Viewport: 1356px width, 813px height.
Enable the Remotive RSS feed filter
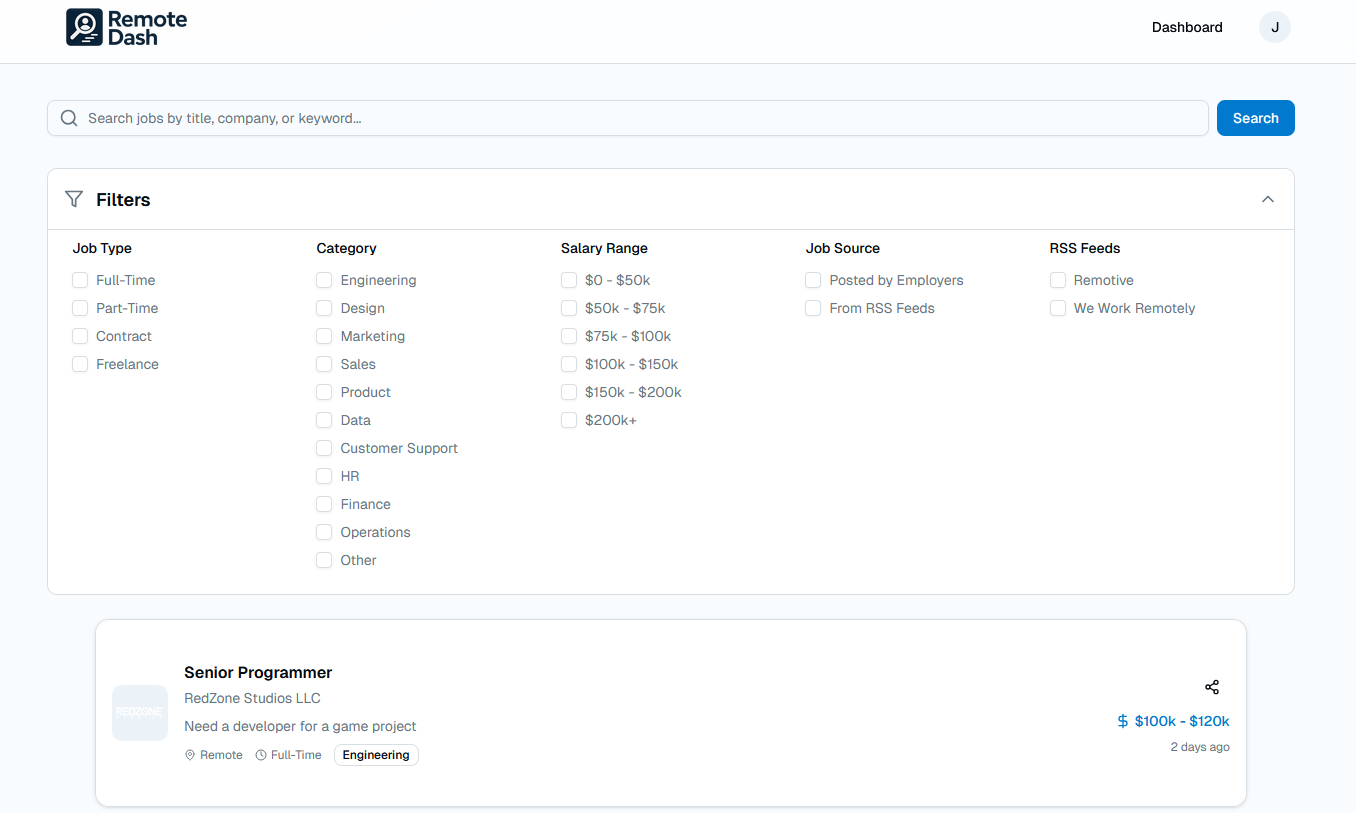[x=1058, y=280]
